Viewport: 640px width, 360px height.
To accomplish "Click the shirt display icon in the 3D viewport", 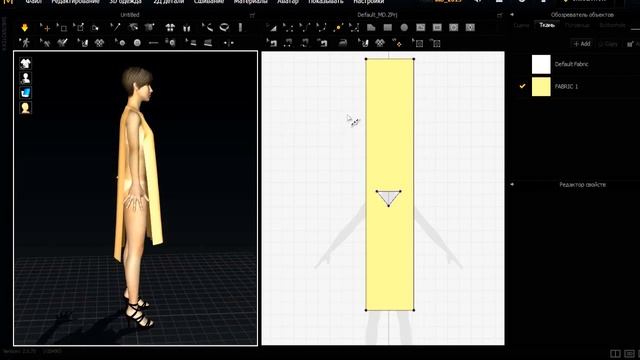I will (x=25, y=63).
